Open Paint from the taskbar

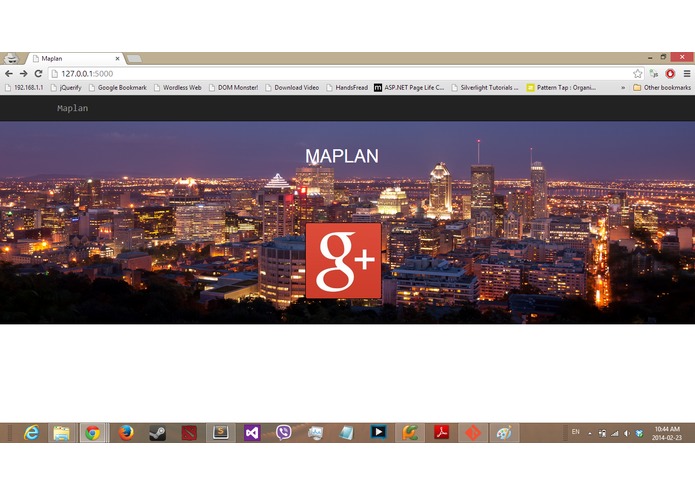(504, 432)
